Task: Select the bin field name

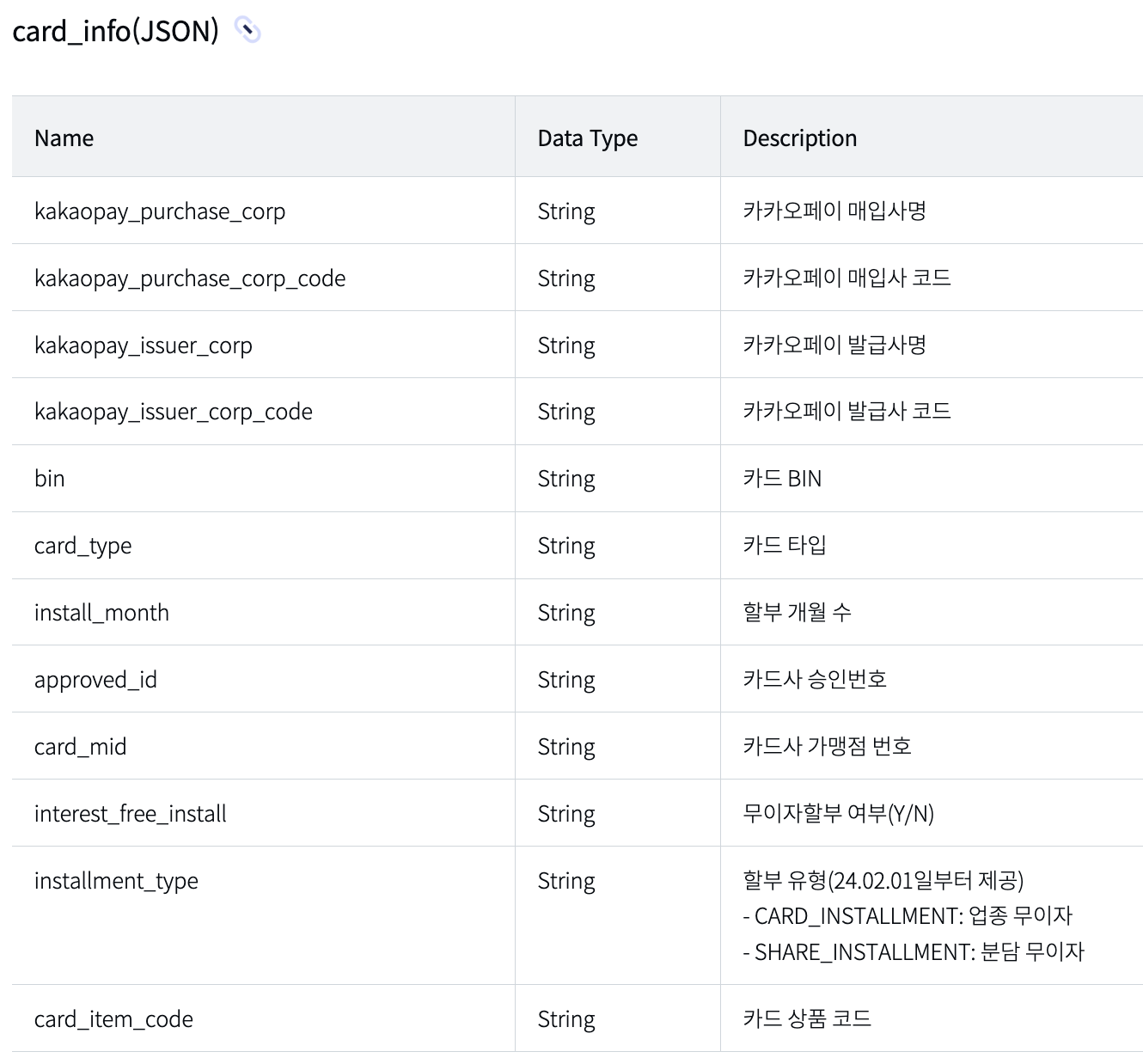Action: click(x=50, y=479)
